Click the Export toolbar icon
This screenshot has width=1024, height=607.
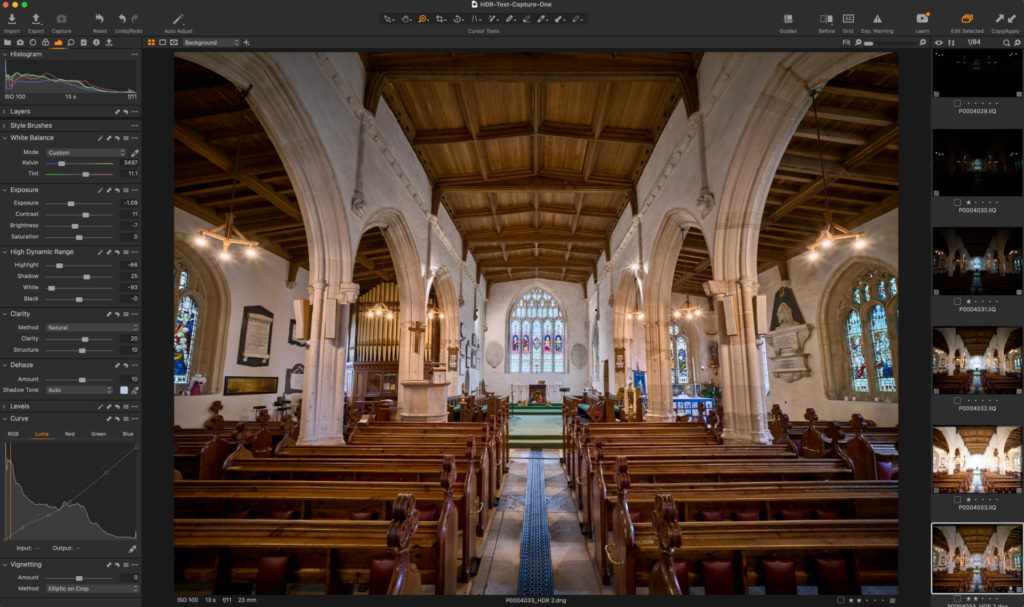point(36,20)
